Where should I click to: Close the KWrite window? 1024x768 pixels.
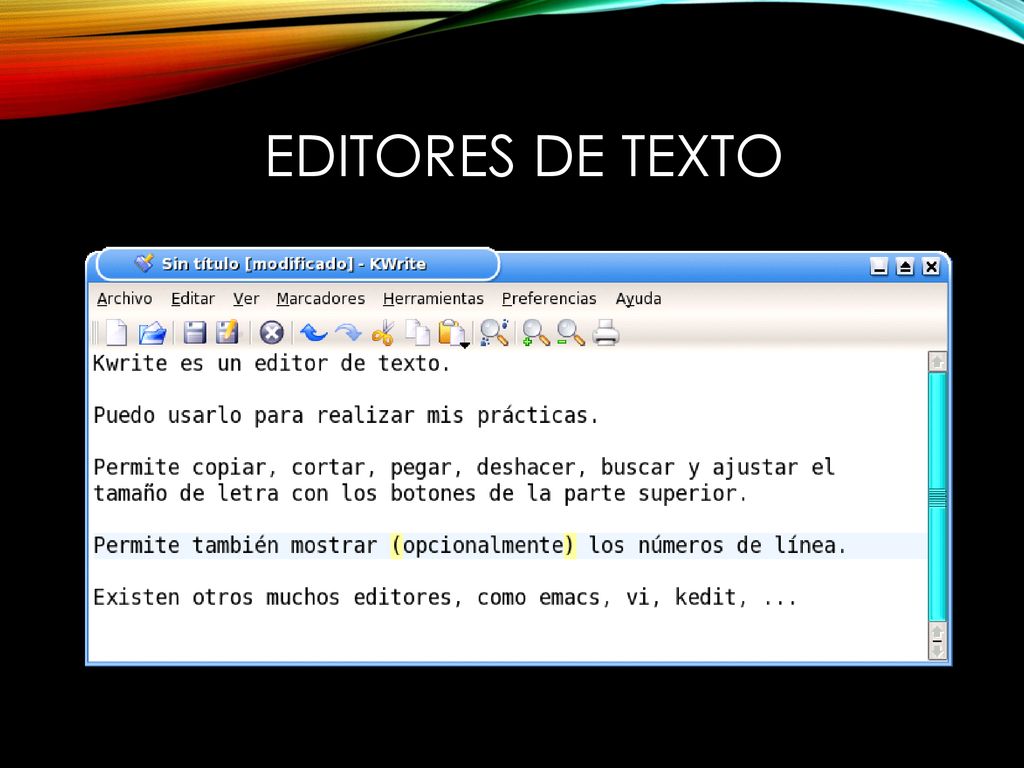pos(931,266)
